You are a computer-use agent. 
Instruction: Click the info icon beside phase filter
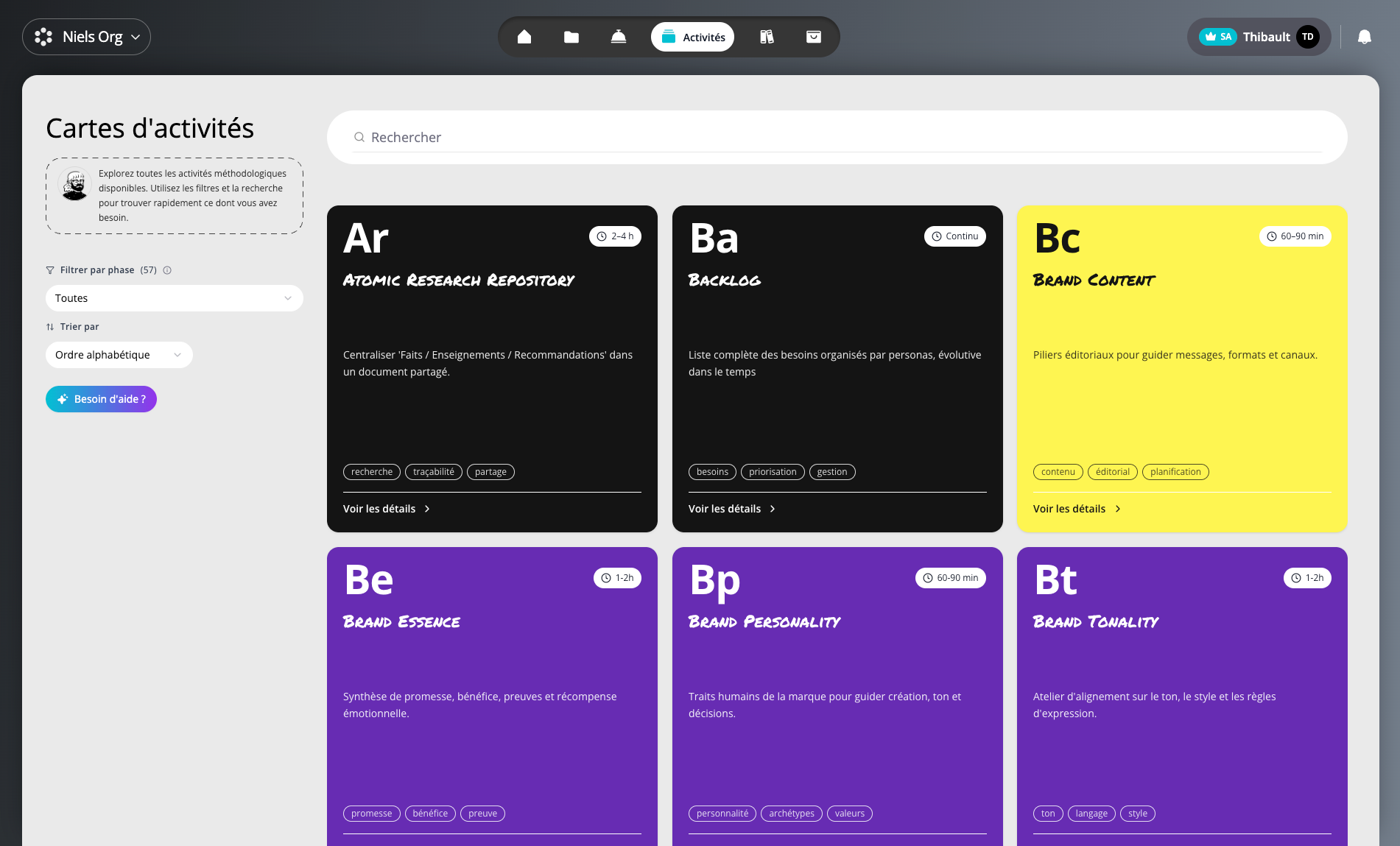pyautogui.click(x=167, y=270)
